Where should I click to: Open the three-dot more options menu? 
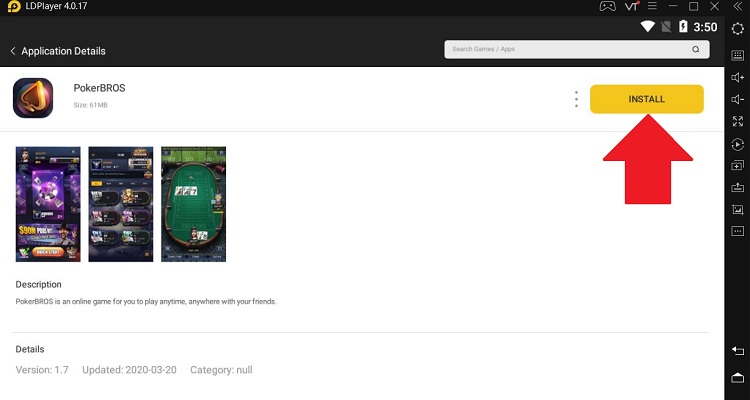pyautogui.click(x=576, y=99)
